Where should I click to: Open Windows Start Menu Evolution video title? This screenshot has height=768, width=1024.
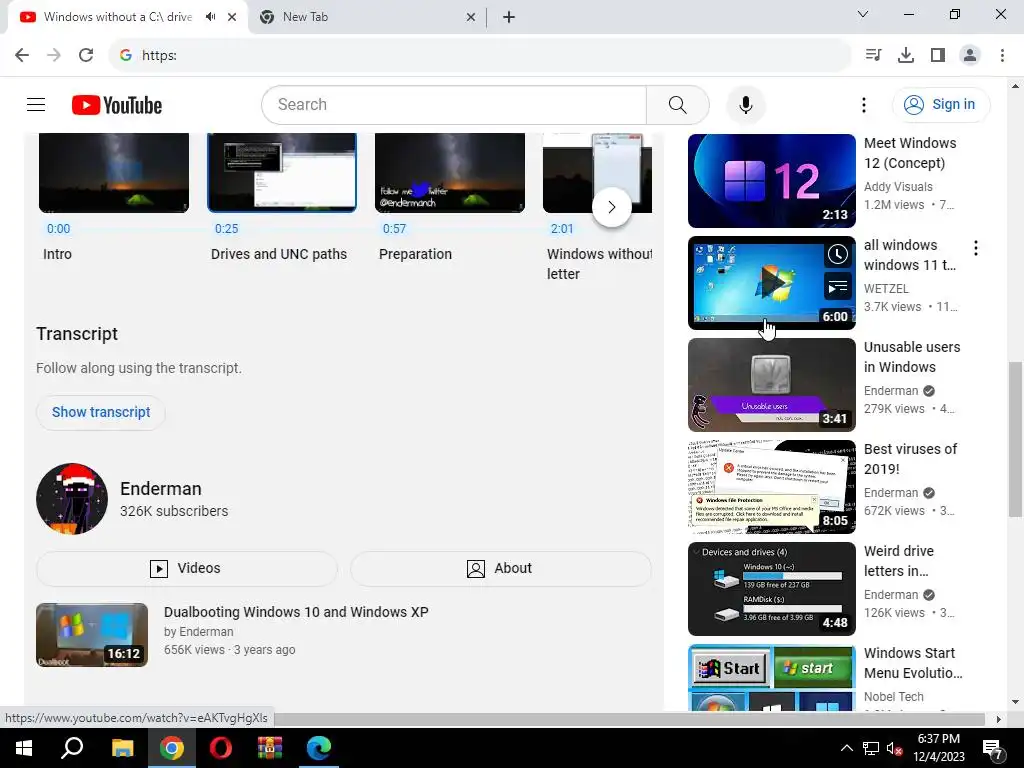coord(913,663)
